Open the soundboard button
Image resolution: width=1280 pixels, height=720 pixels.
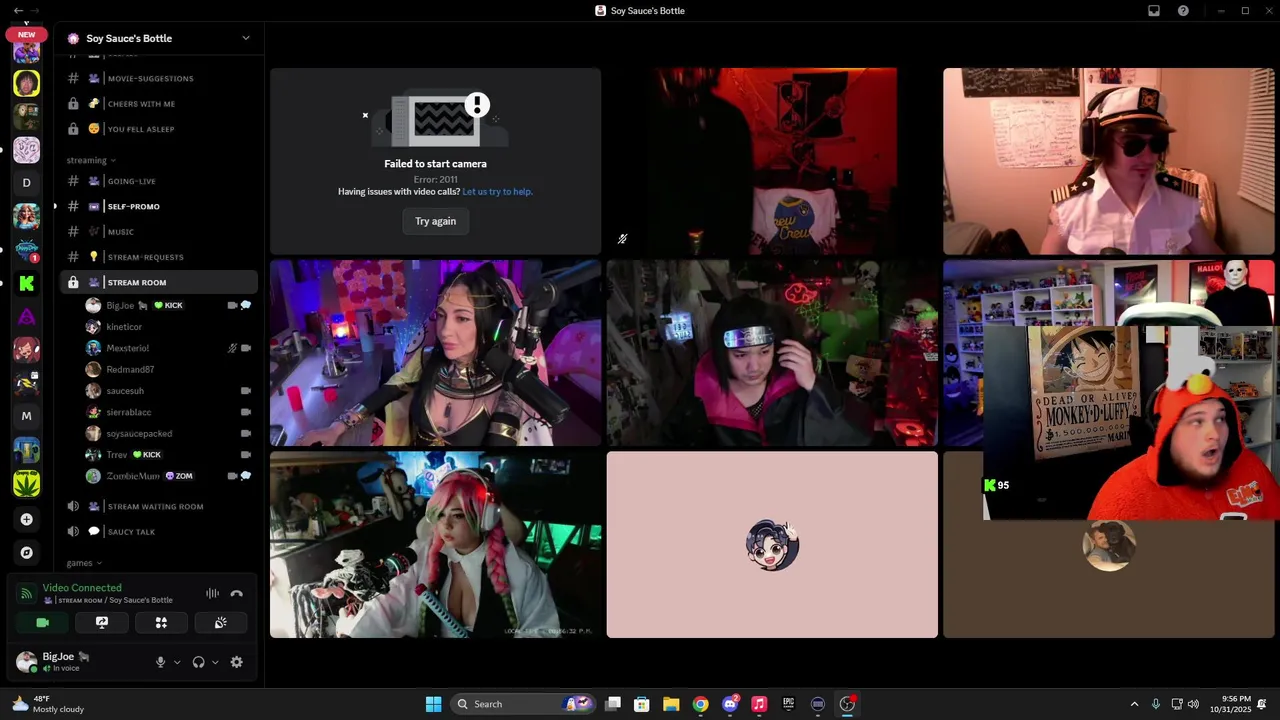pos(220,622)
